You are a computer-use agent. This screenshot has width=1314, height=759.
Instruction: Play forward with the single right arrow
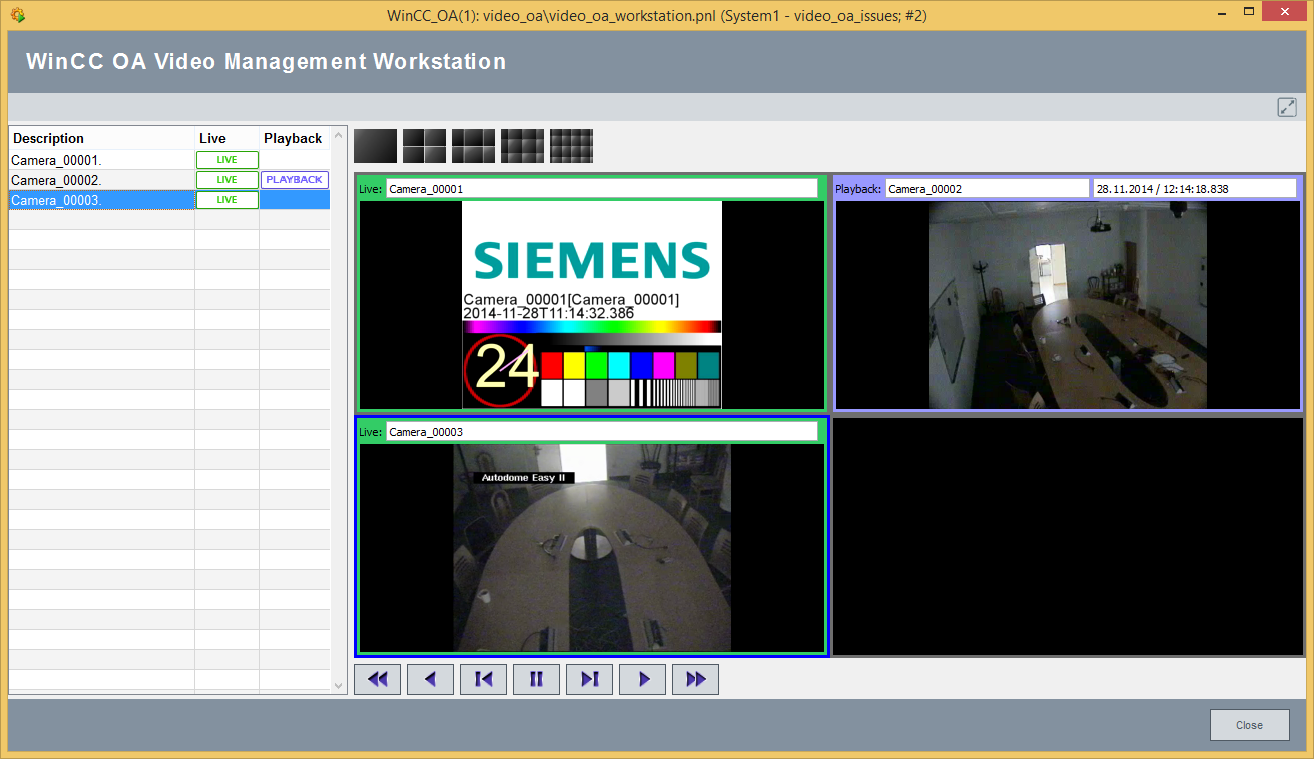(642, 679)
